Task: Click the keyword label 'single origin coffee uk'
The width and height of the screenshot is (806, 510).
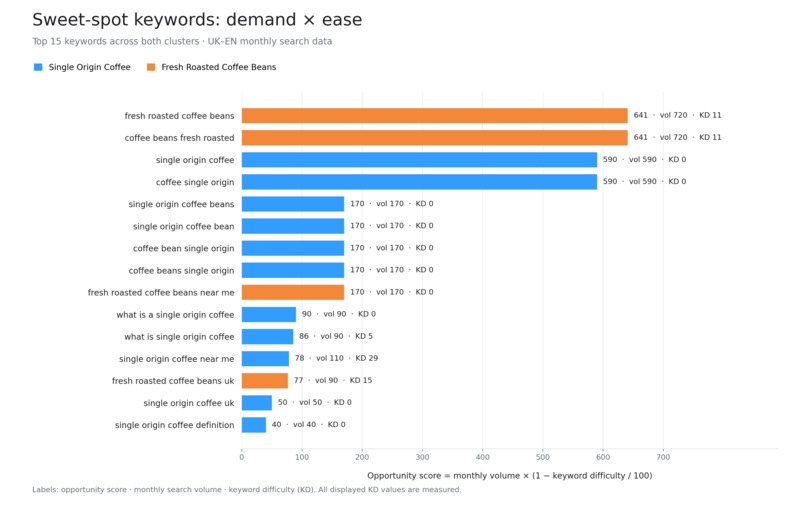Action: tap(189, 403)
